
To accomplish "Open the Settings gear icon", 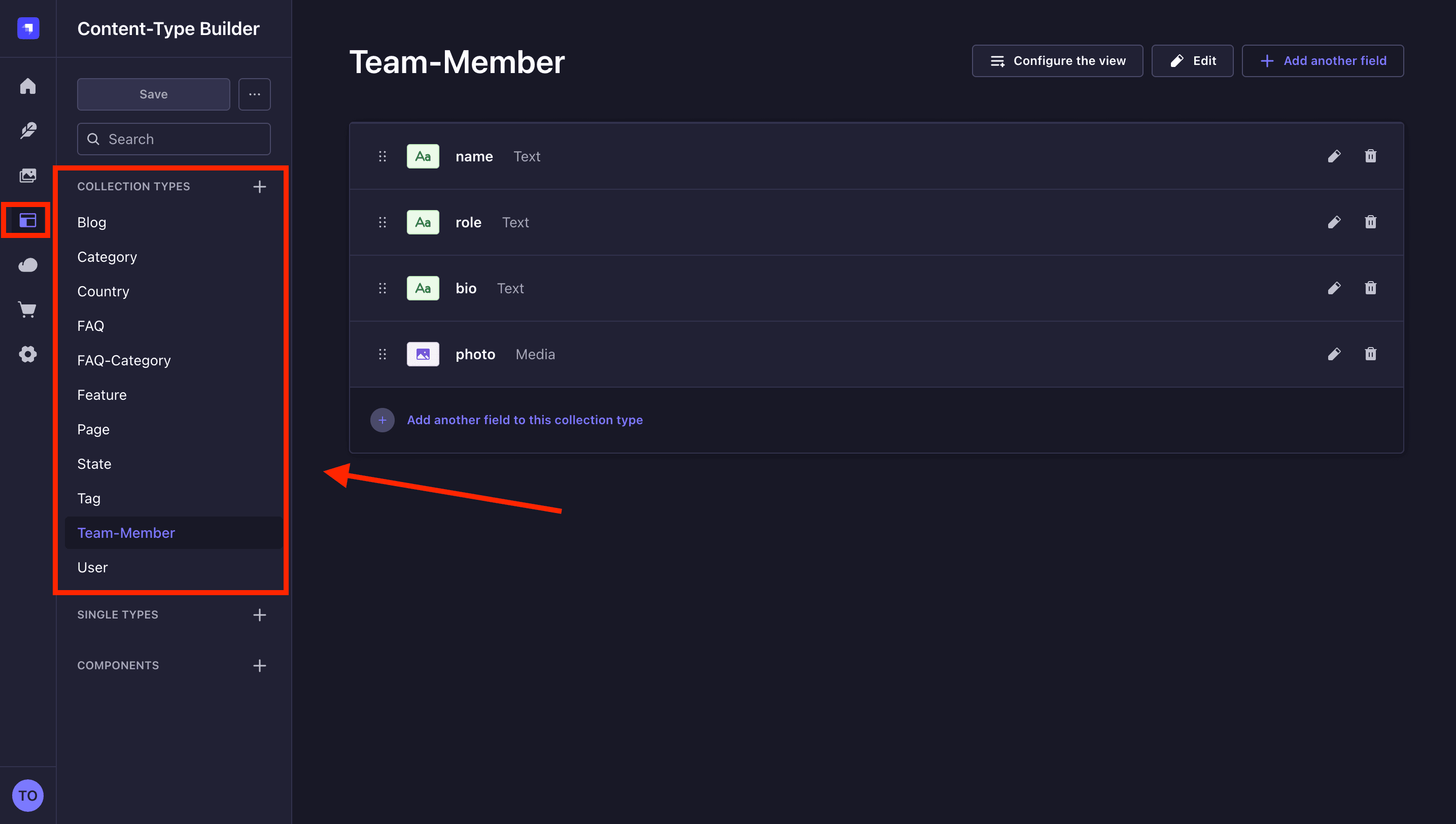I will tap(28, 354).
